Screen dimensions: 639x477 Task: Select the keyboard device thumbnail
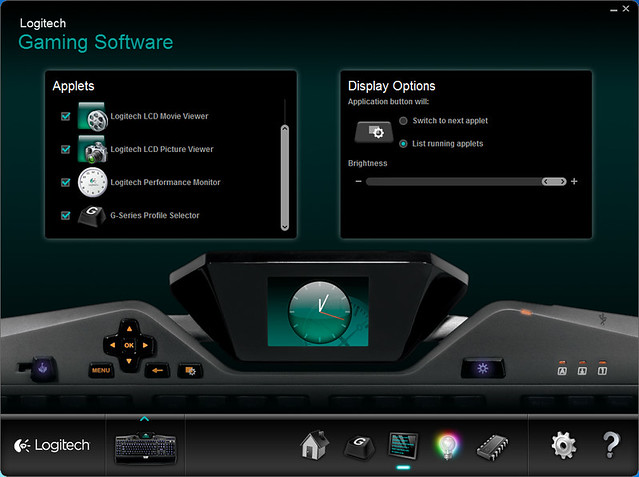point(145,447)
